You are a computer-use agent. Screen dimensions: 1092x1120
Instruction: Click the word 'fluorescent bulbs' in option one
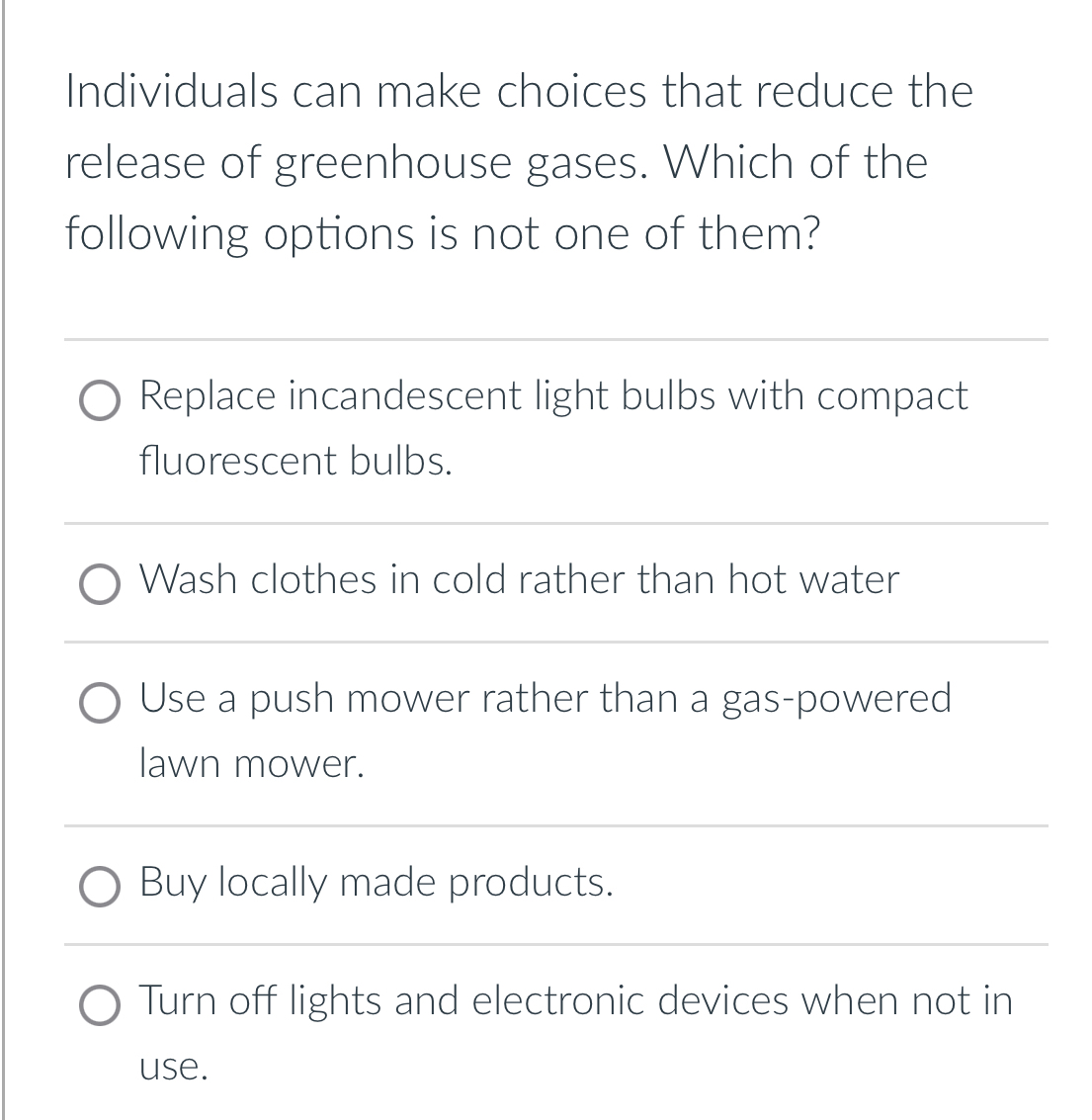tap(295, 461)
